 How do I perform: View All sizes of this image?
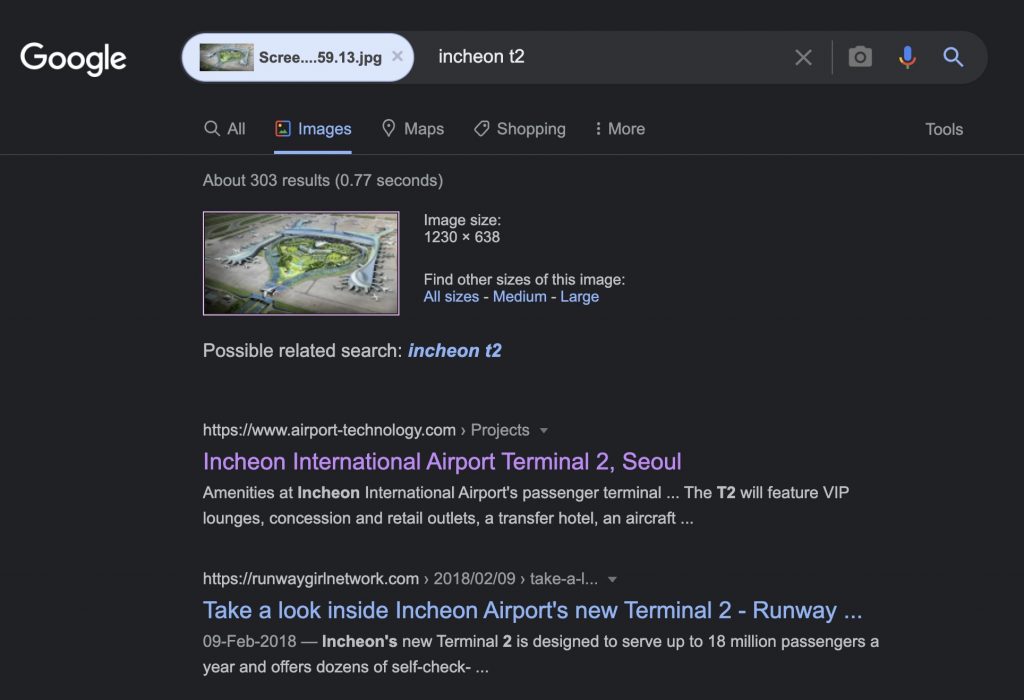451,296
